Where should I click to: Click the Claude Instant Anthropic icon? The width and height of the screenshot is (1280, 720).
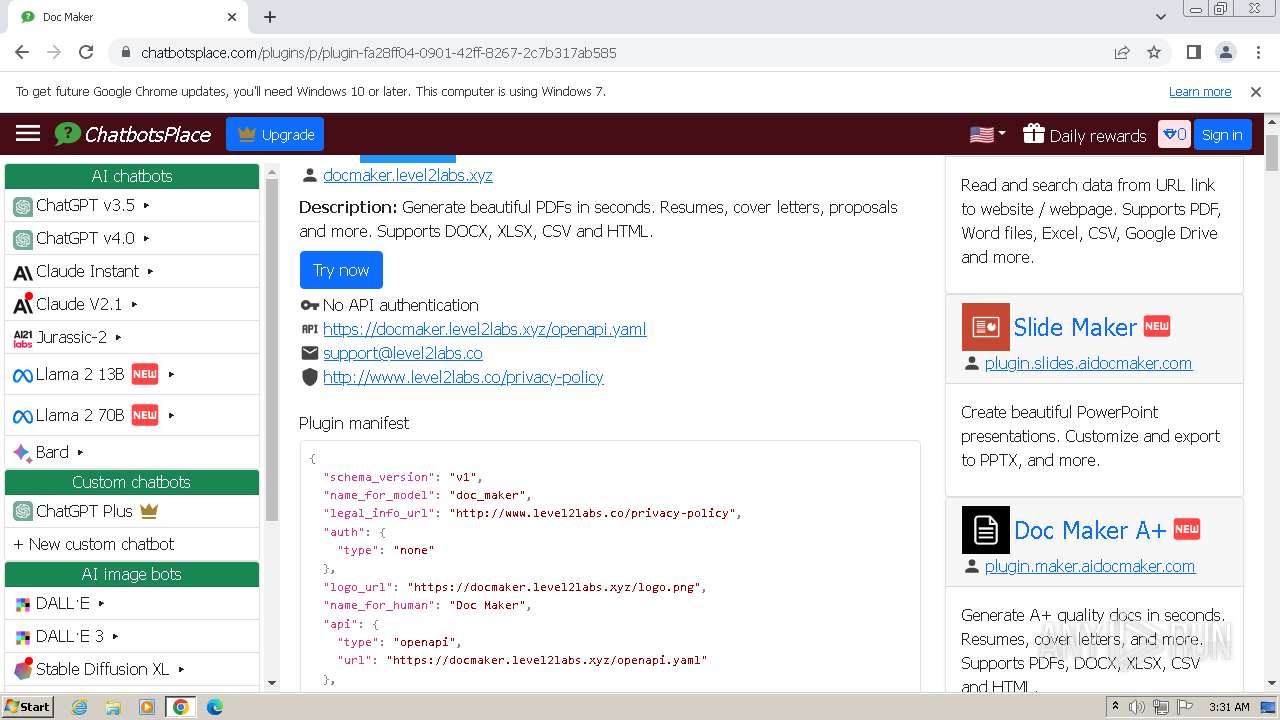click(x=23, y=272)
